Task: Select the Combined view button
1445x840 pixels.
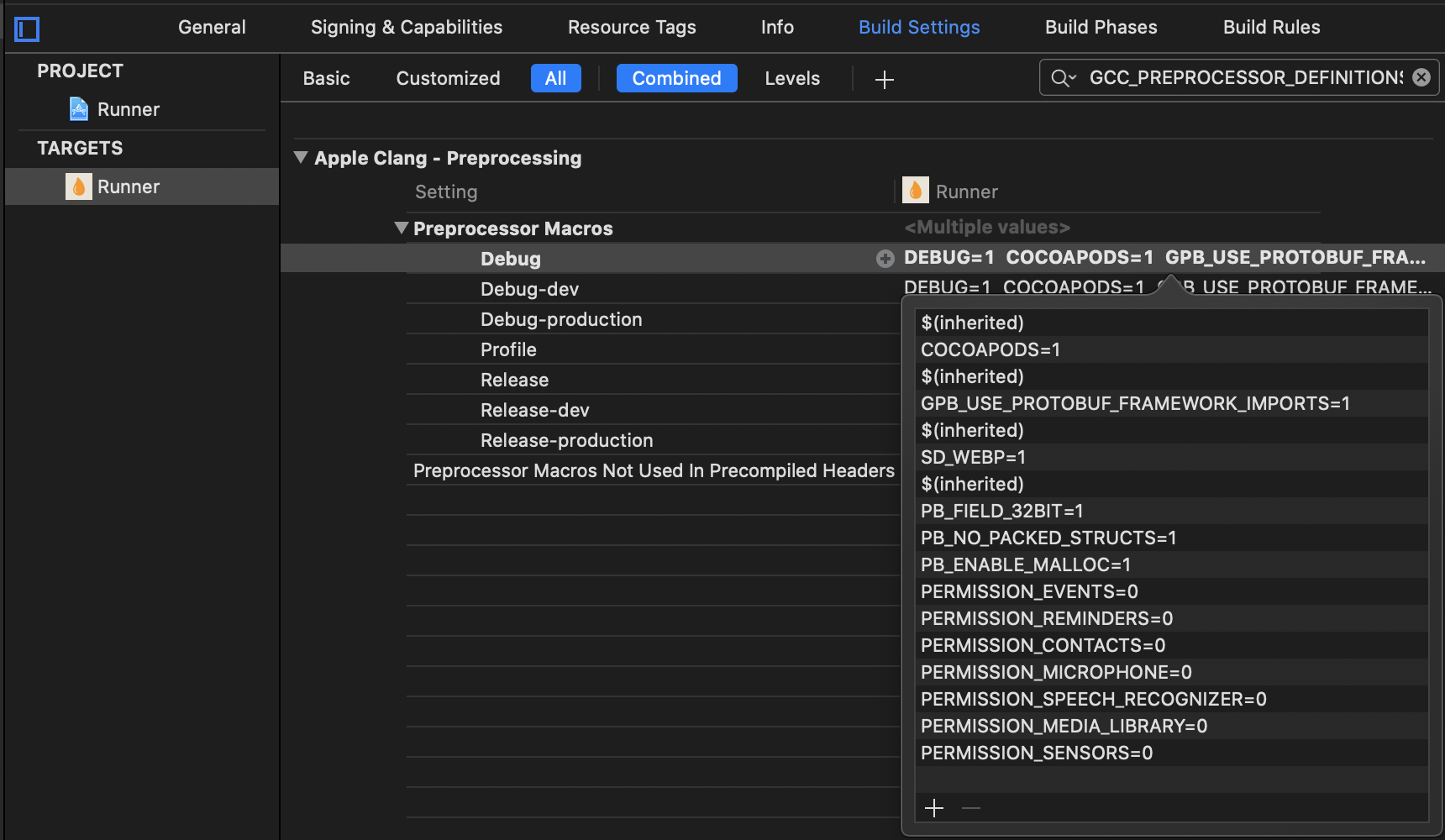Action: pyautogui.click(x=676, y=77)
